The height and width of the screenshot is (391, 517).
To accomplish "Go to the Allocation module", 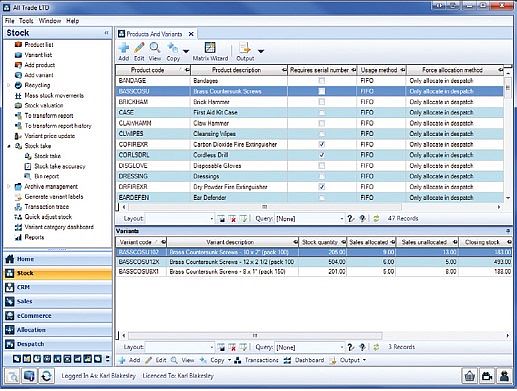I will pos(58,330).
